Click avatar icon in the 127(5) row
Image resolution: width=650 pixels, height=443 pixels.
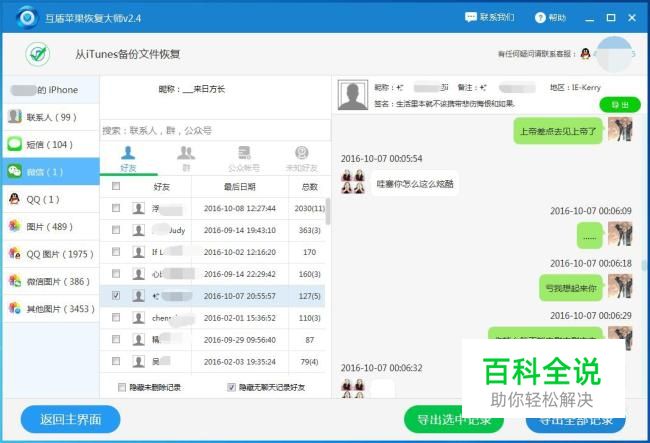click(138, 296)
